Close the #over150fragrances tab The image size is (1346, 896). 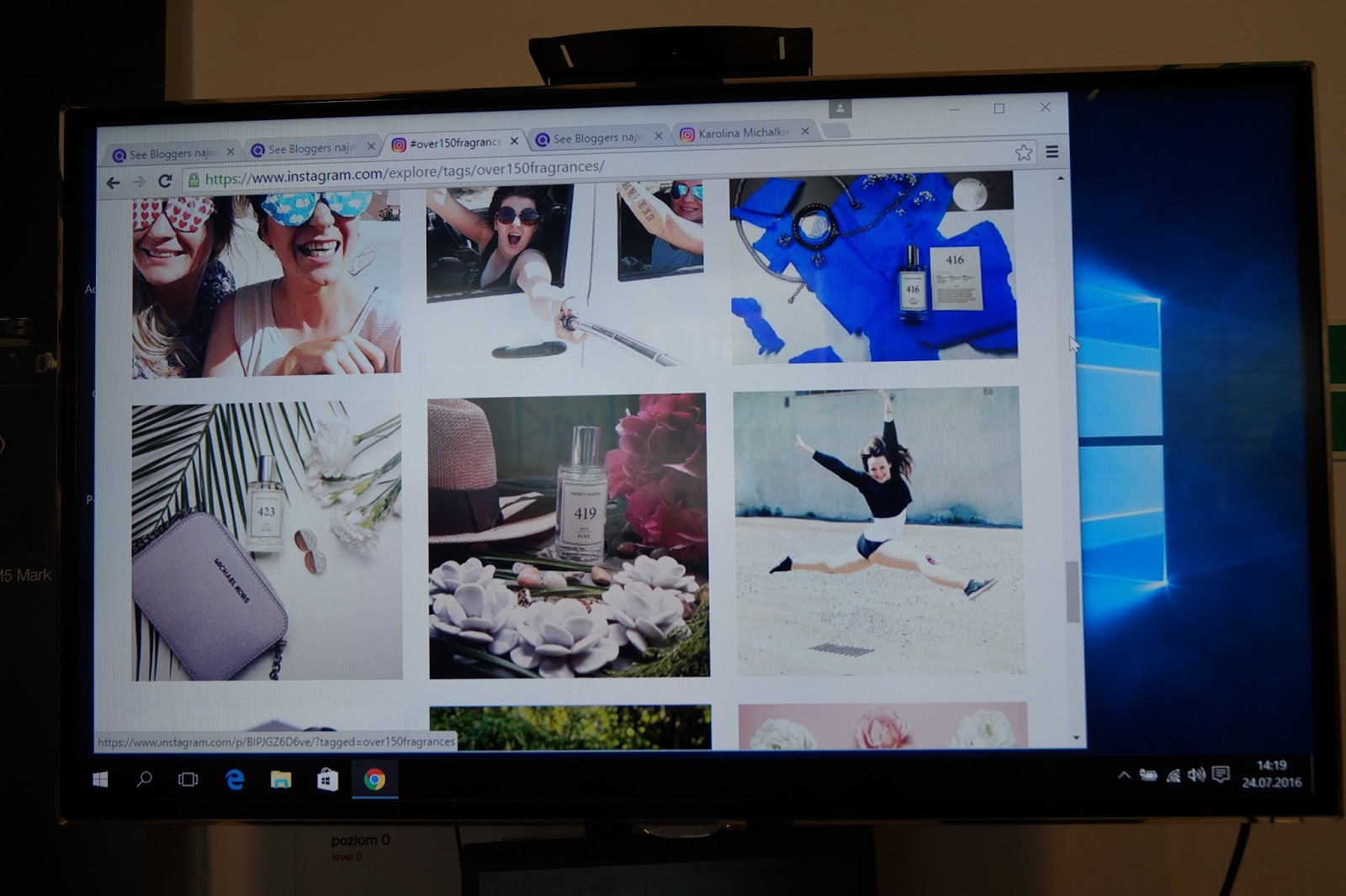tap(514, 140)
